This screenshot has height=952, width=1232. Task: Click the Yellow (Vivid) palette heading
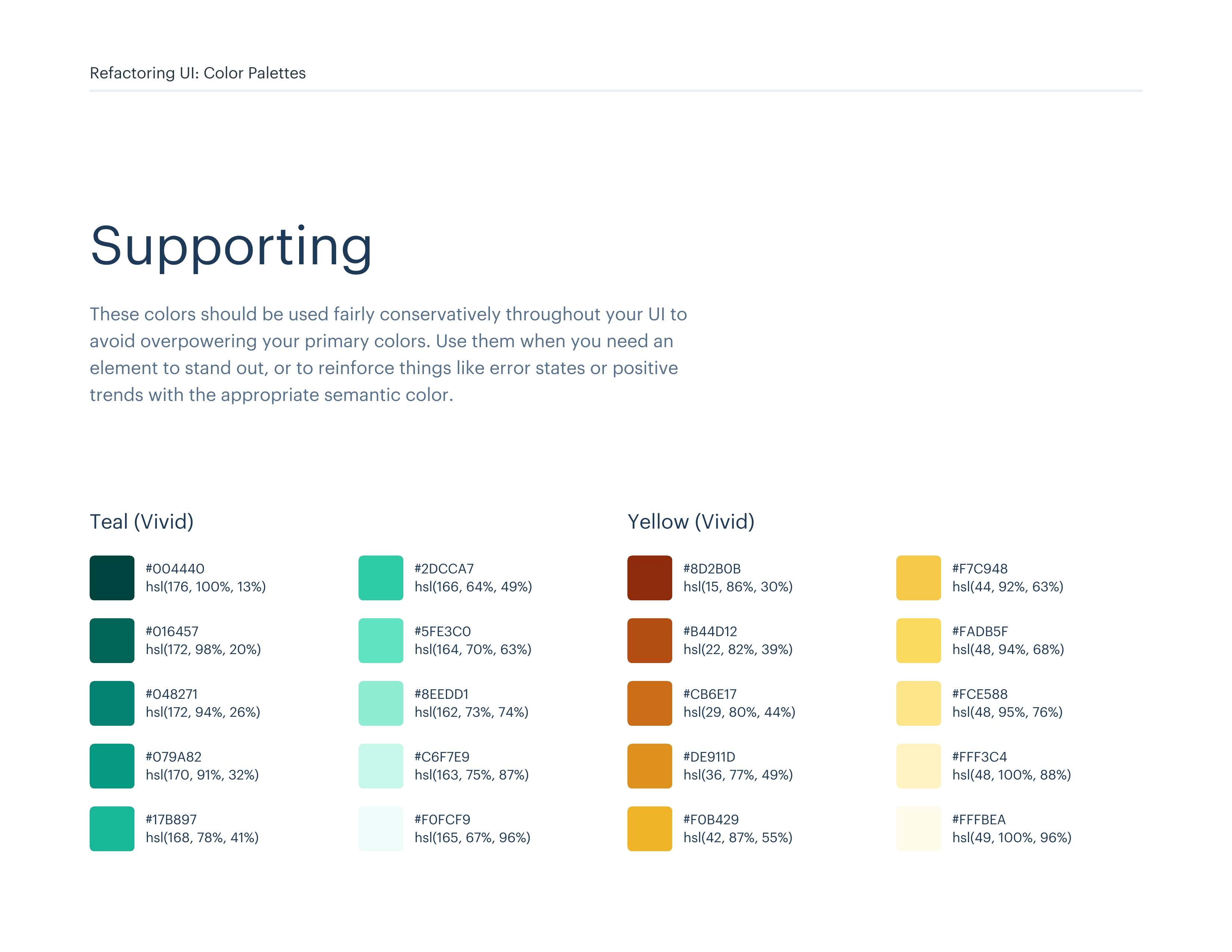tap(691, 522)
